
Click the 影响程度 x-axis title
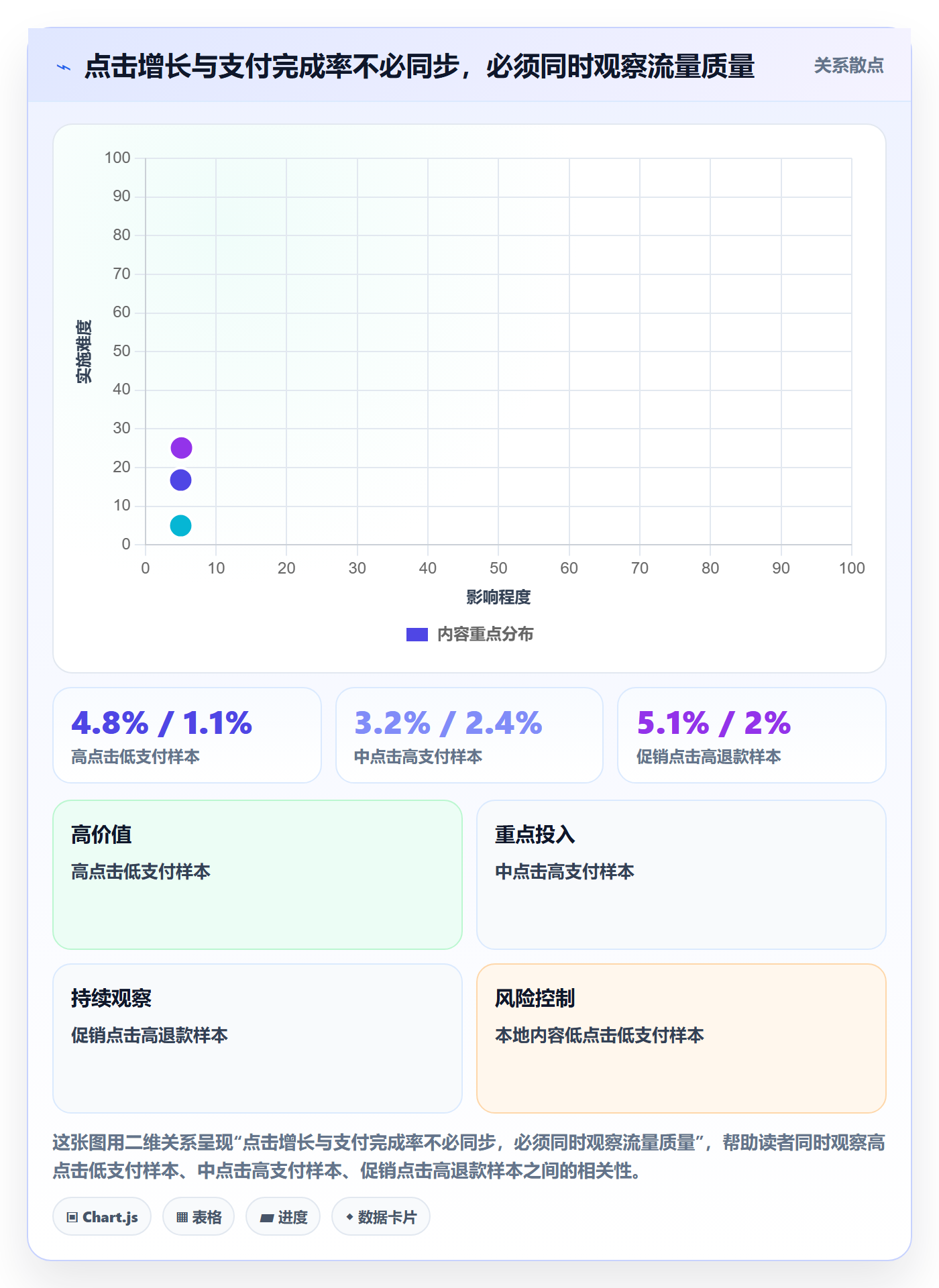click(498, 597)
